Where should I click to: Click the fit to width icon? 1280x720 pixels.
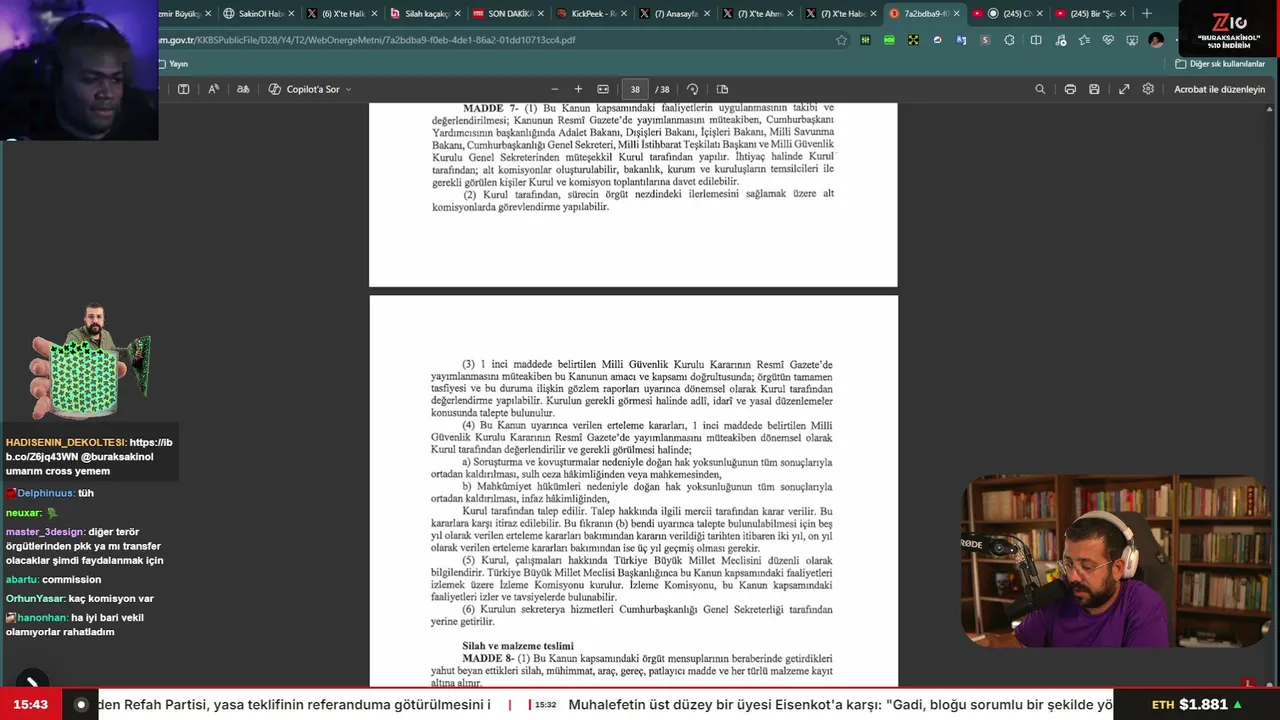pyautogui.click(x=603, y=89)
